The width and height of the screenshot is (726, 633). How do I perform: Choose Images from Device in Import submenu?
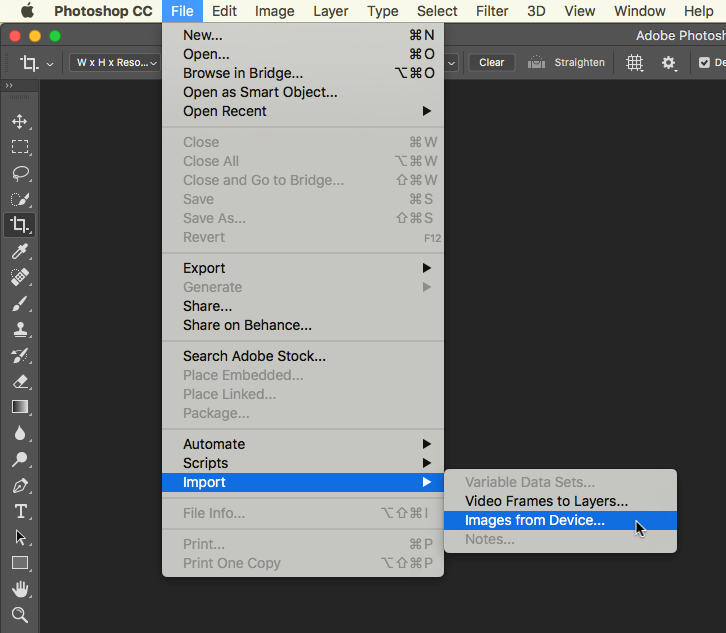535,520
